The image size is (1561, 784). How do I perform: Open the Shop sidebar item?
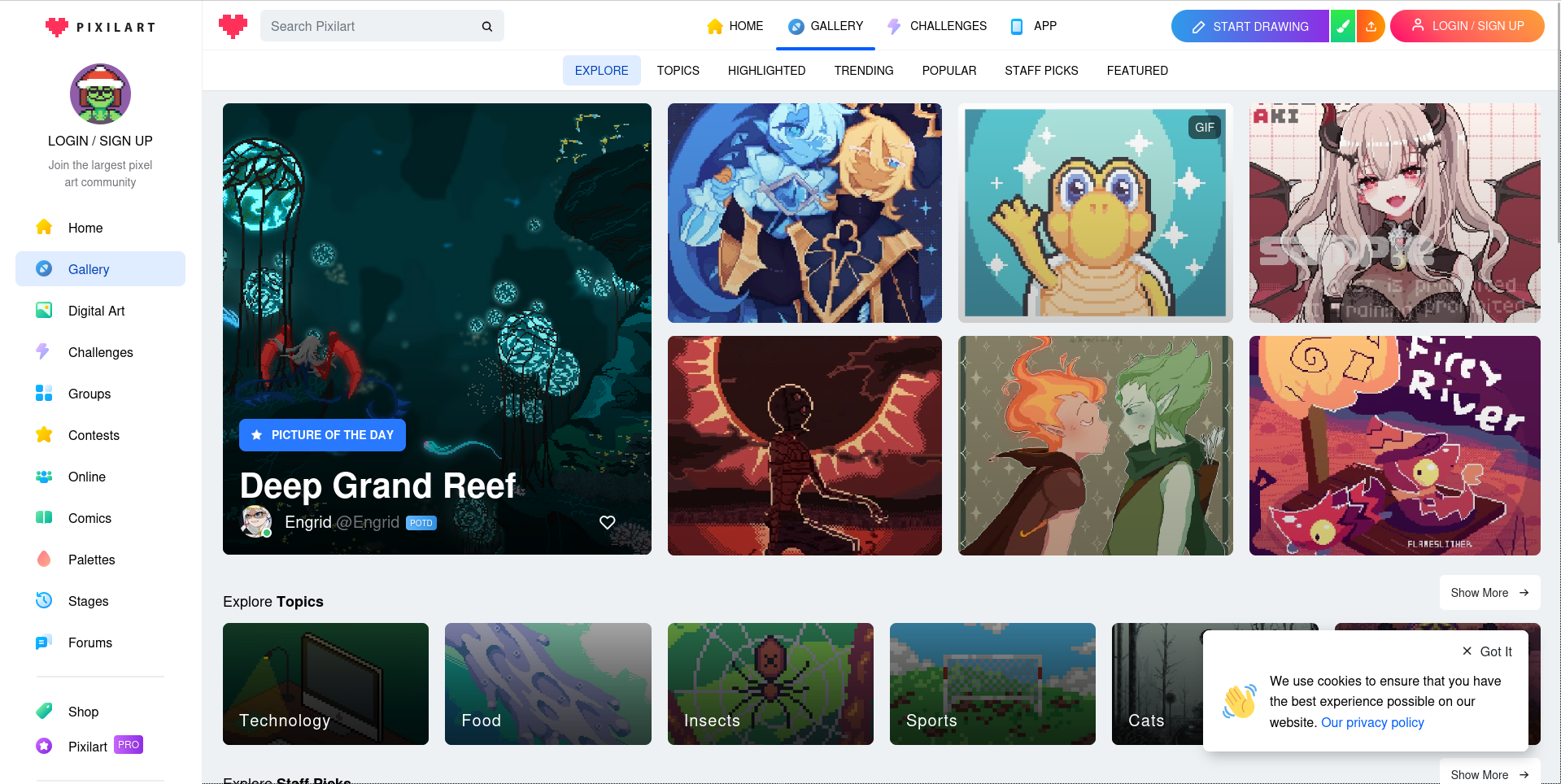click(83, 712)
